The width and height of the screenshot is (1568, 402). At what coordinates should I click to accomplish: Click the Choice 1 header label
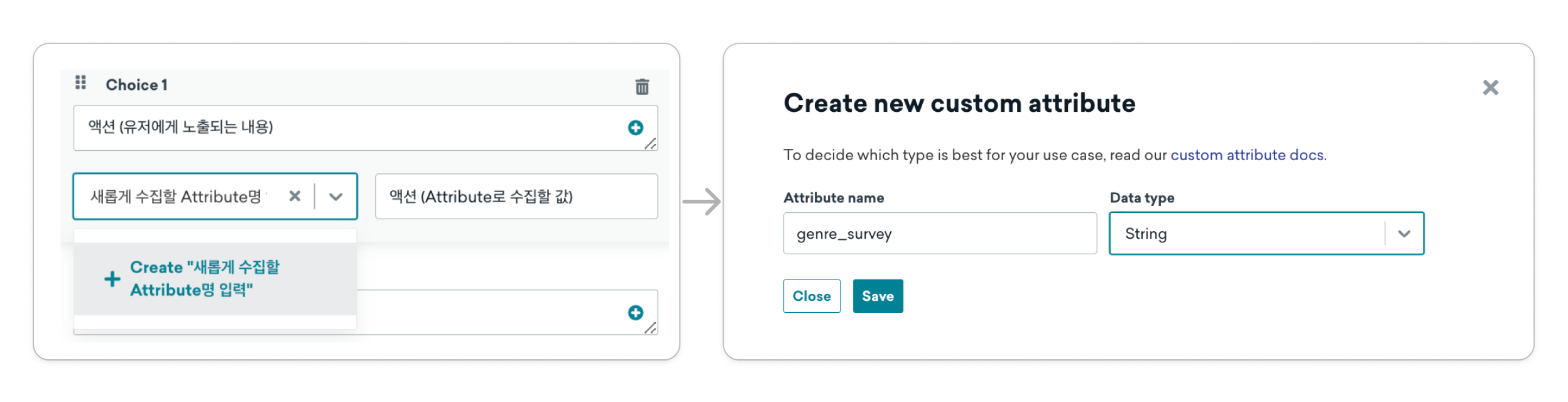136,85
